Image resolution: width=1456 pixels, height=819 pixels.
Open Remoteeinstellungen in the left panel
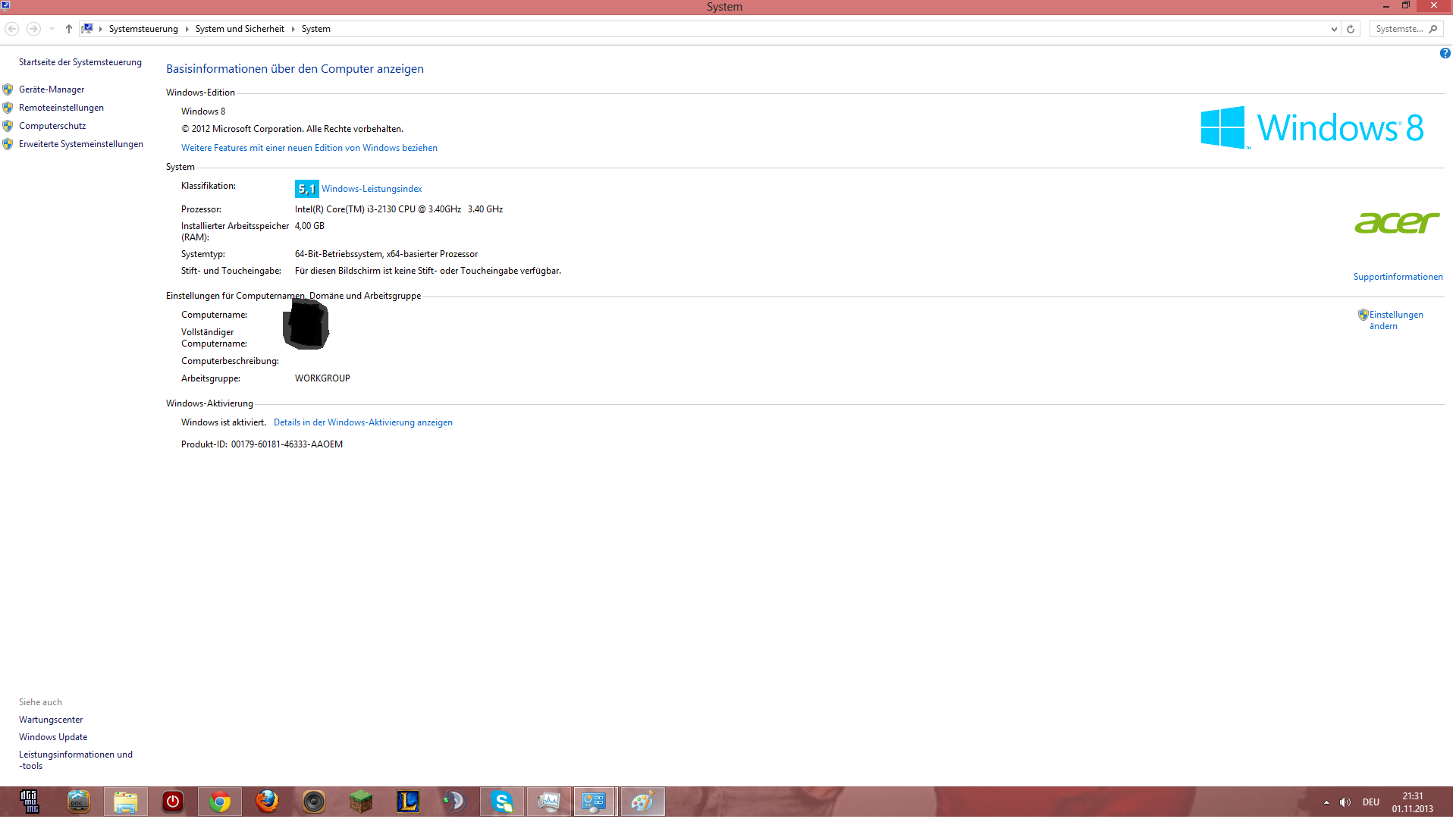tap(61, 108)
